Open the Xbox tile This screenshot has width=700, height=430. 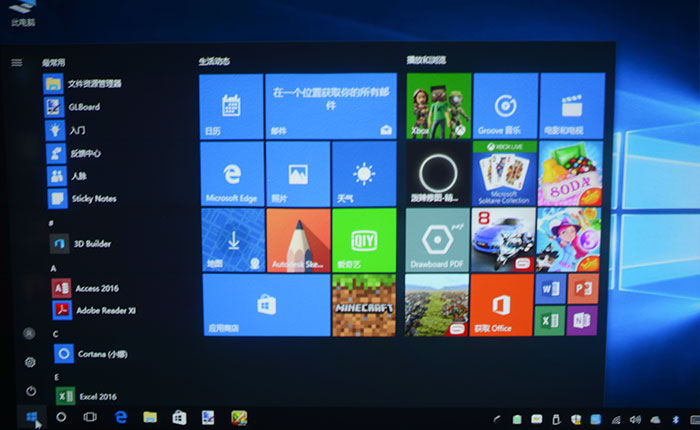click(x=438, y=105)
